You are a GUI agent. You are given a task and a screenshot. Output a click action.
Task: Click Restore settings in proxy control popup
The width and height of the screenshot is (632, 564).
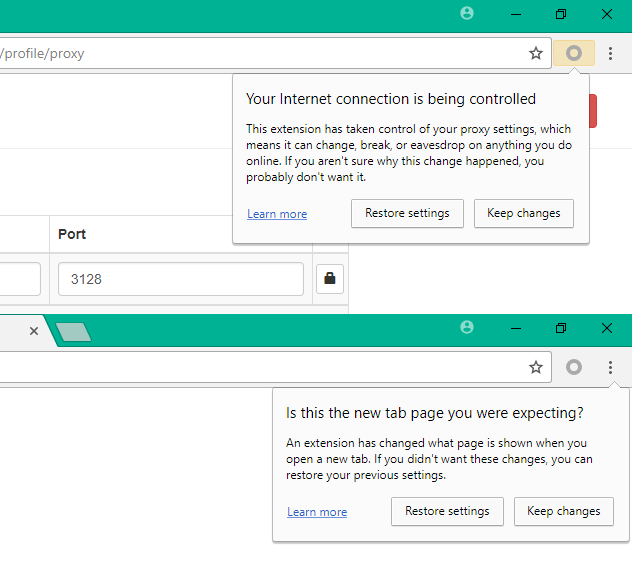pyautogui.click(x=407, y=213)
